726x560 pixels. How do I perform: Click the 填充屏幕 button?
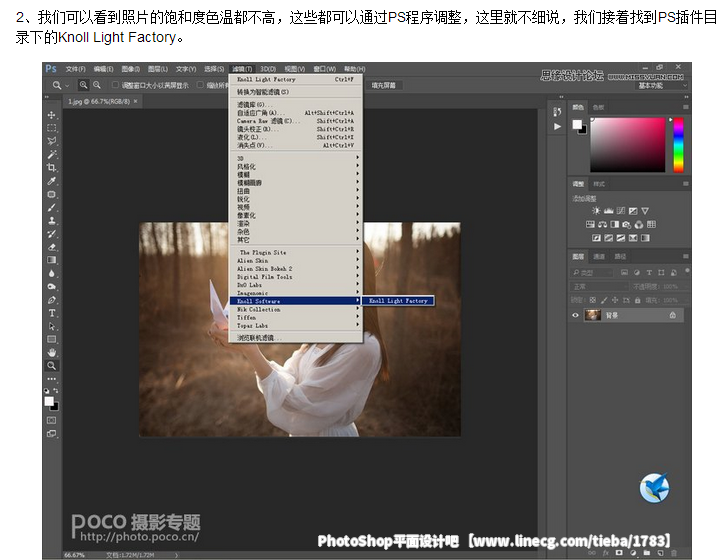pyautogui.click(x=383, y=85)
